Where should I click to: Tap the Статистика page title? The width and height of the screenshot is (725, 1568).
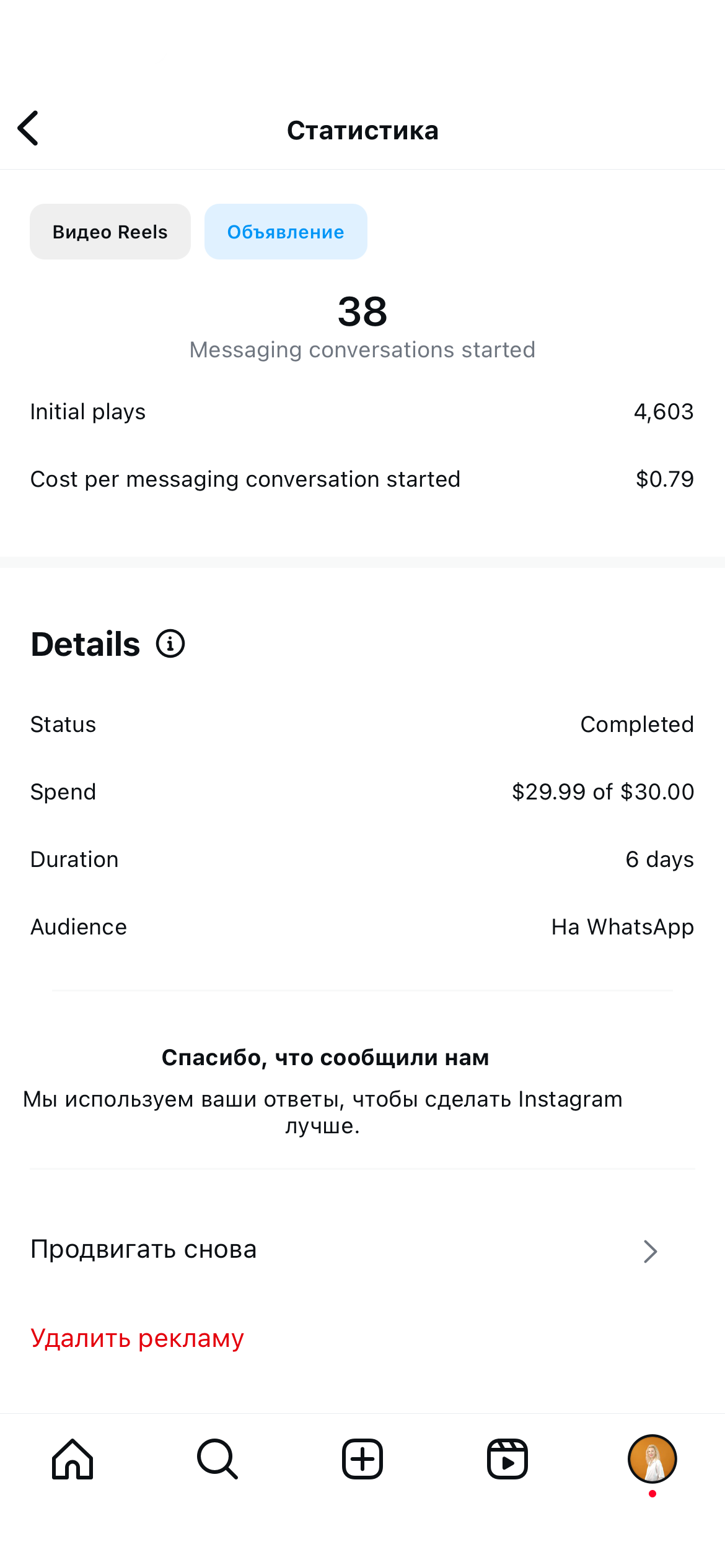point(362,131)
